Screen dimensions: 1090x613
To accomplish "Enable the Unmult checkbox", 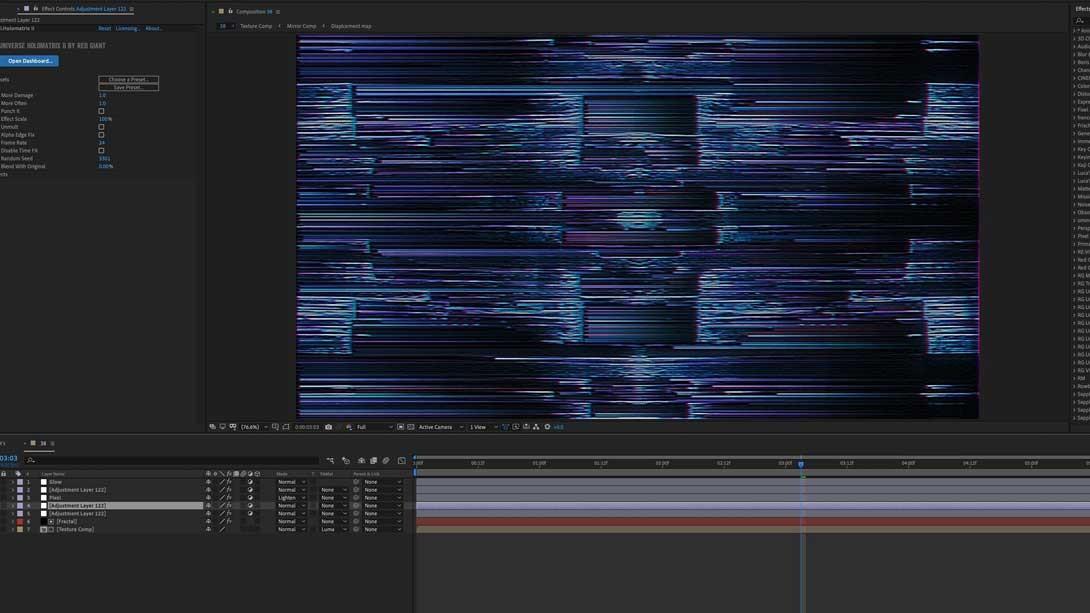I will pyautogui.click(x=101, y=127).
